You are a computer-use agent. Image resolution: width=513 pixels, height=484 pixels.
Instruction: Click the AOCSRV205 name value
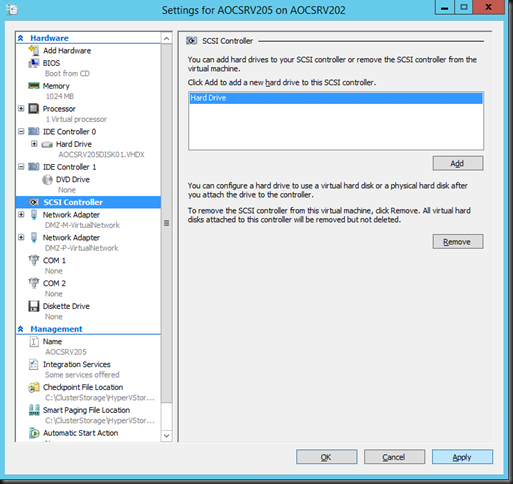66,352
